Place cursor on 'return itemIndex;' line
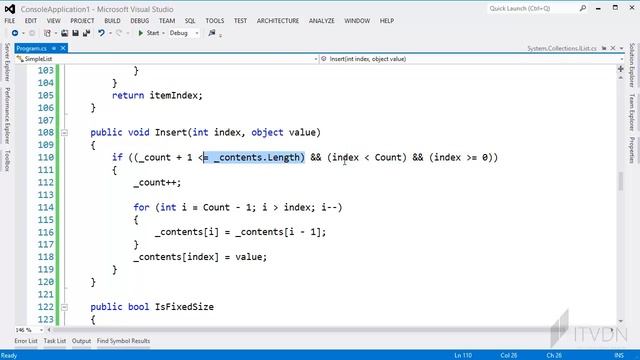This screenshot has height=360, width=640. click(x=157, y=96)
